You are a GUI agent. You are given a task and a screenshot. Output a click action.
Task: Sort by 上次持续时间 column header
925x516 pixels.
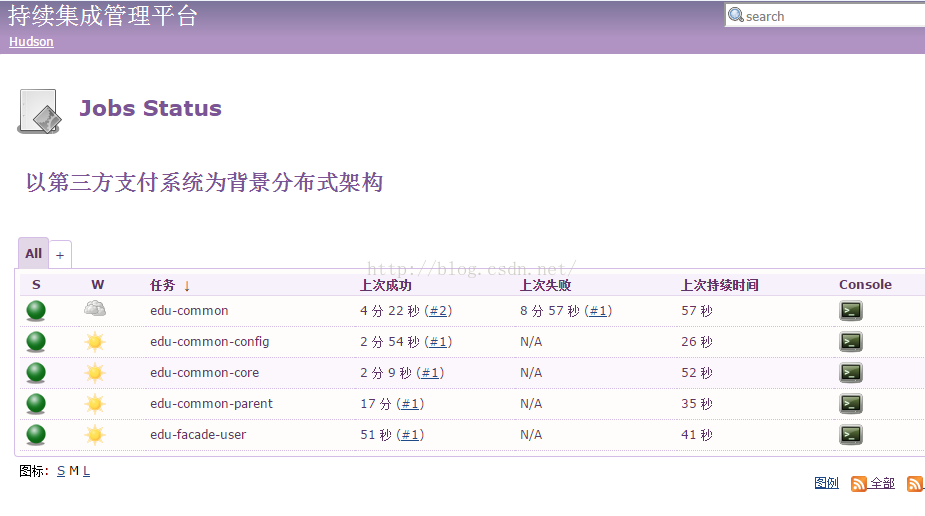720,285
